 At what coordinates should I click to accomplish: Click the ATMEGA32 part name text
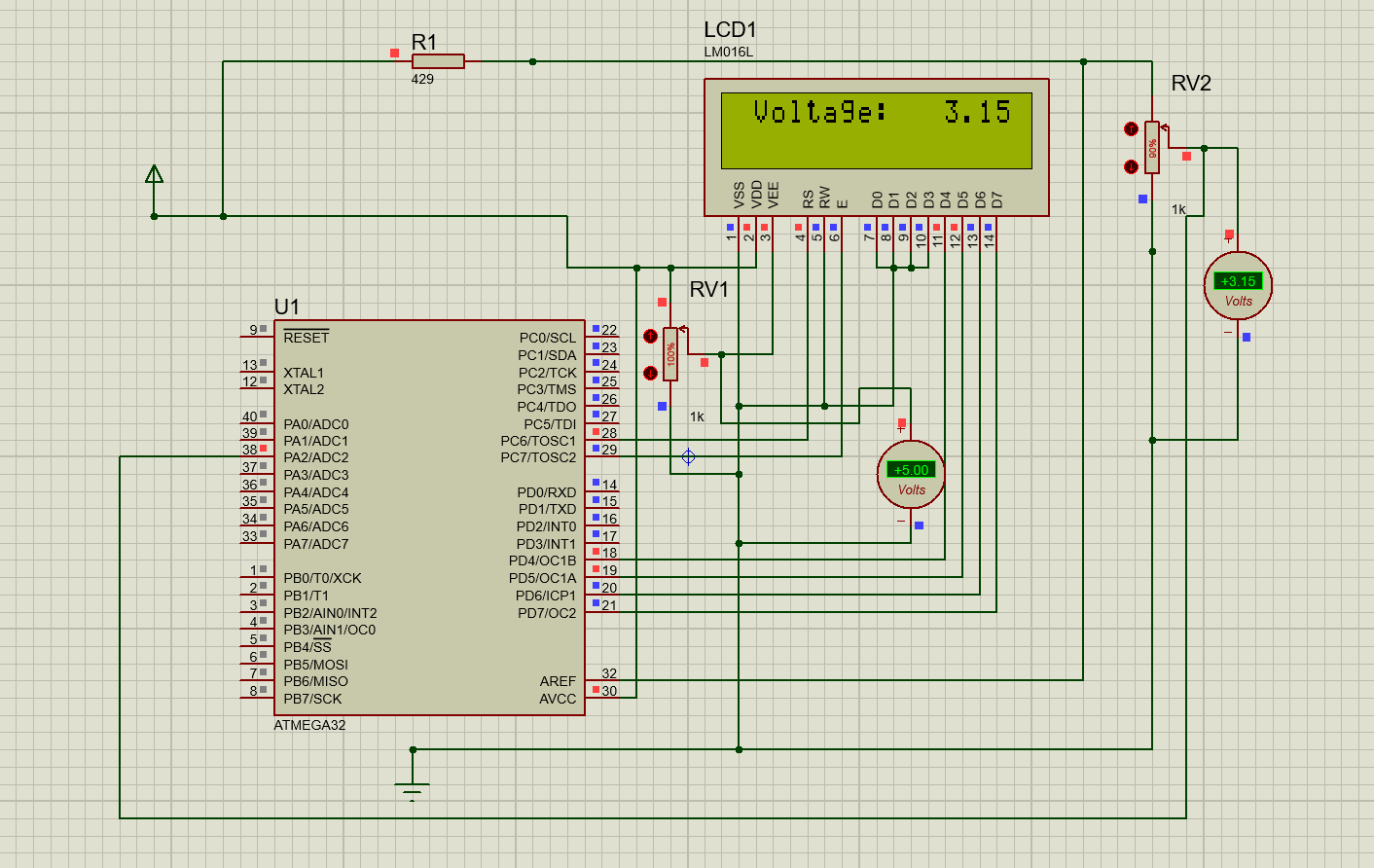309,725
